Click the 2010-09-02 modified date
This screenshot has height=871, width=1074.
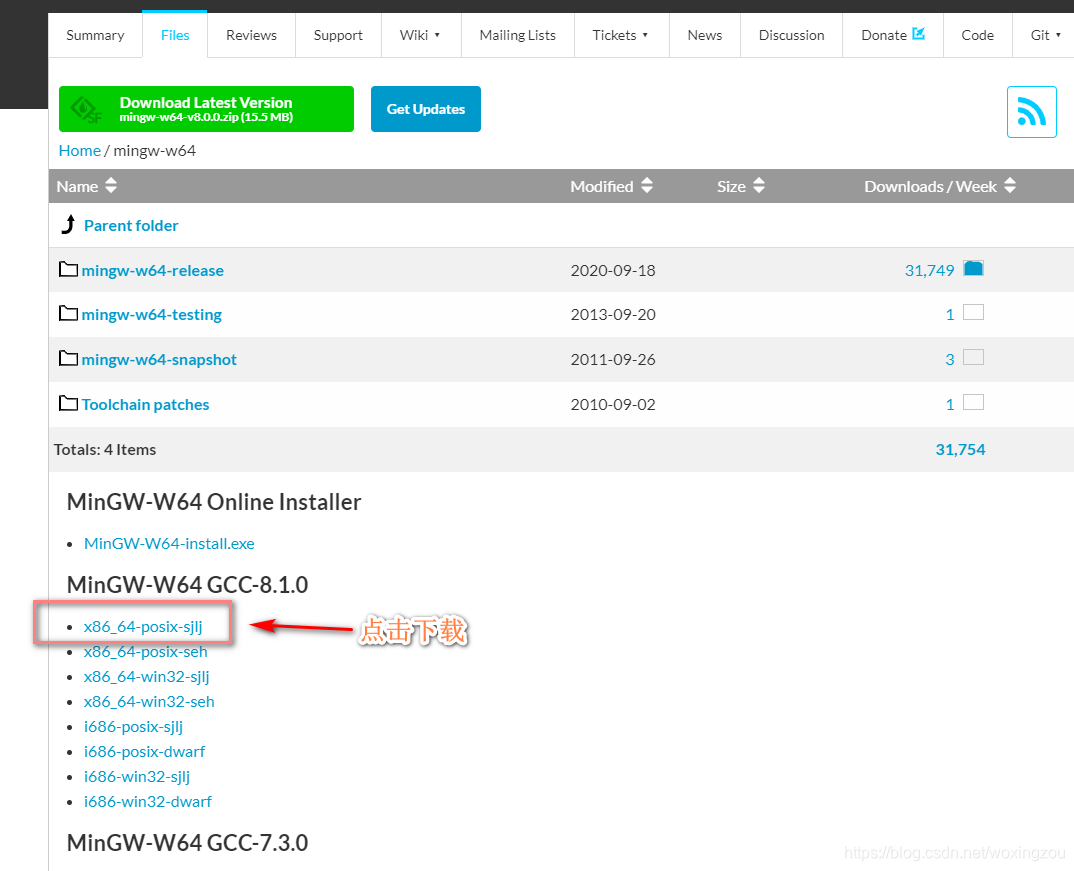613,405
